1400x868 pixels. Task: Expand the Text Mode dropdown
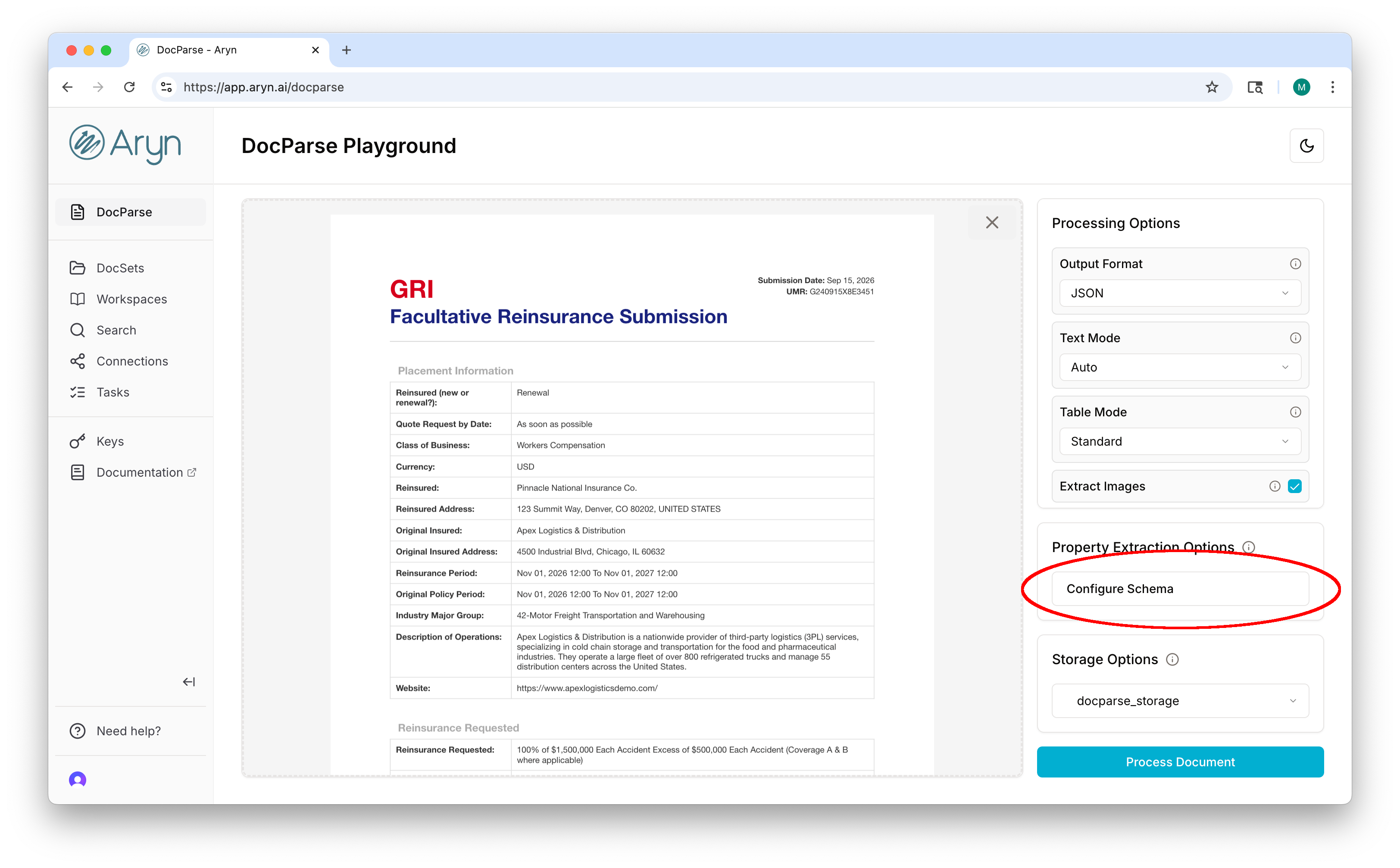click(x=1179, y=367)
